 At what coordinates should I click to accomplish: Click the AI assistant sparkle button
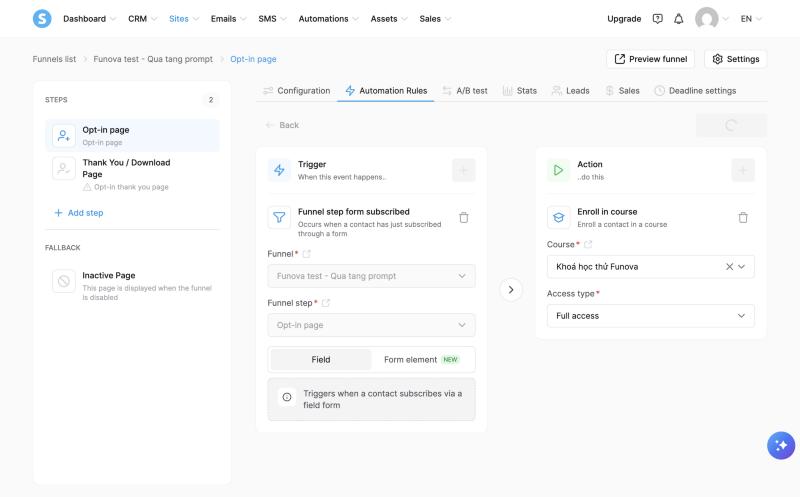781,445
